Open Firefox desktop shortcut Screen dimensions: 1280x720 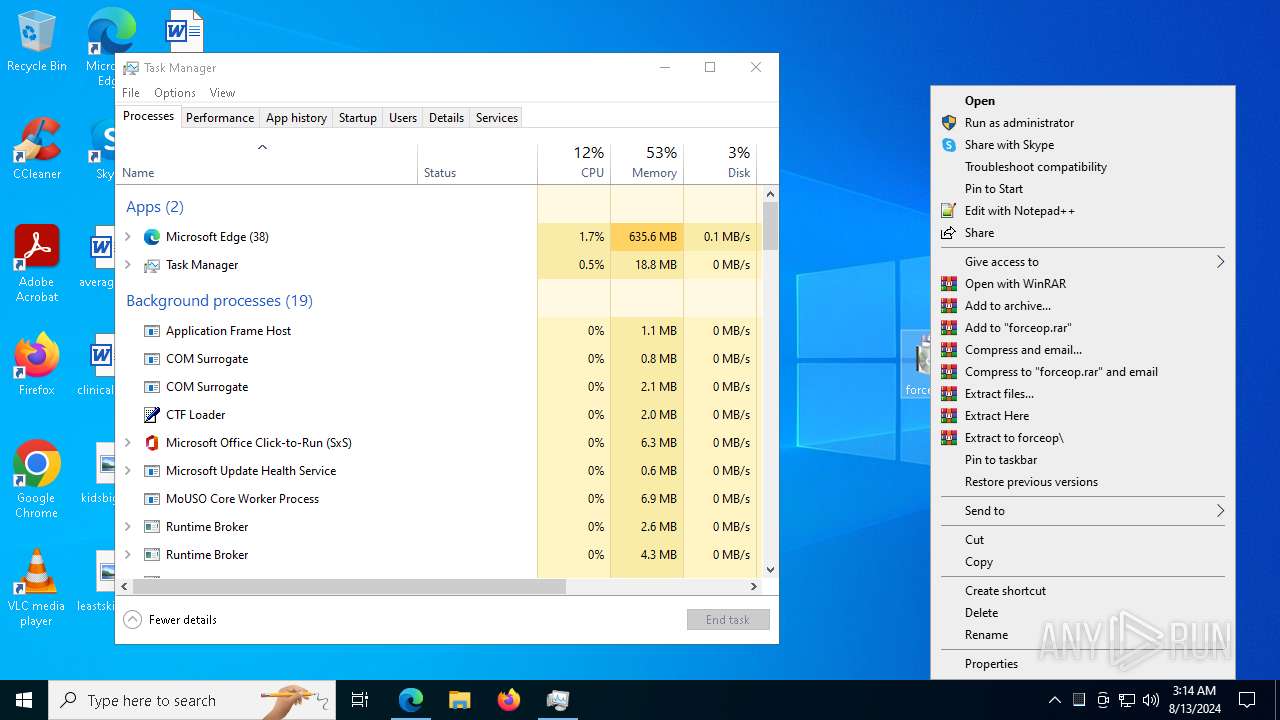point(36,364)
